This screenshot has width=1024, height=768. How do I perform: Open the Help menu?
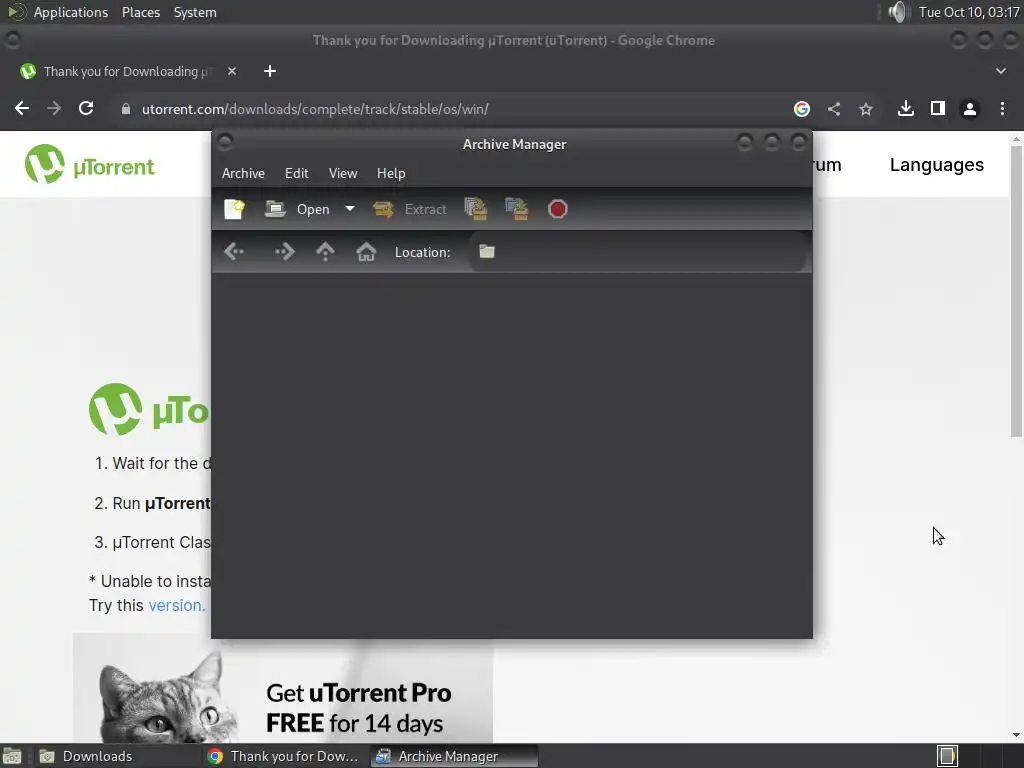(391, 173)
